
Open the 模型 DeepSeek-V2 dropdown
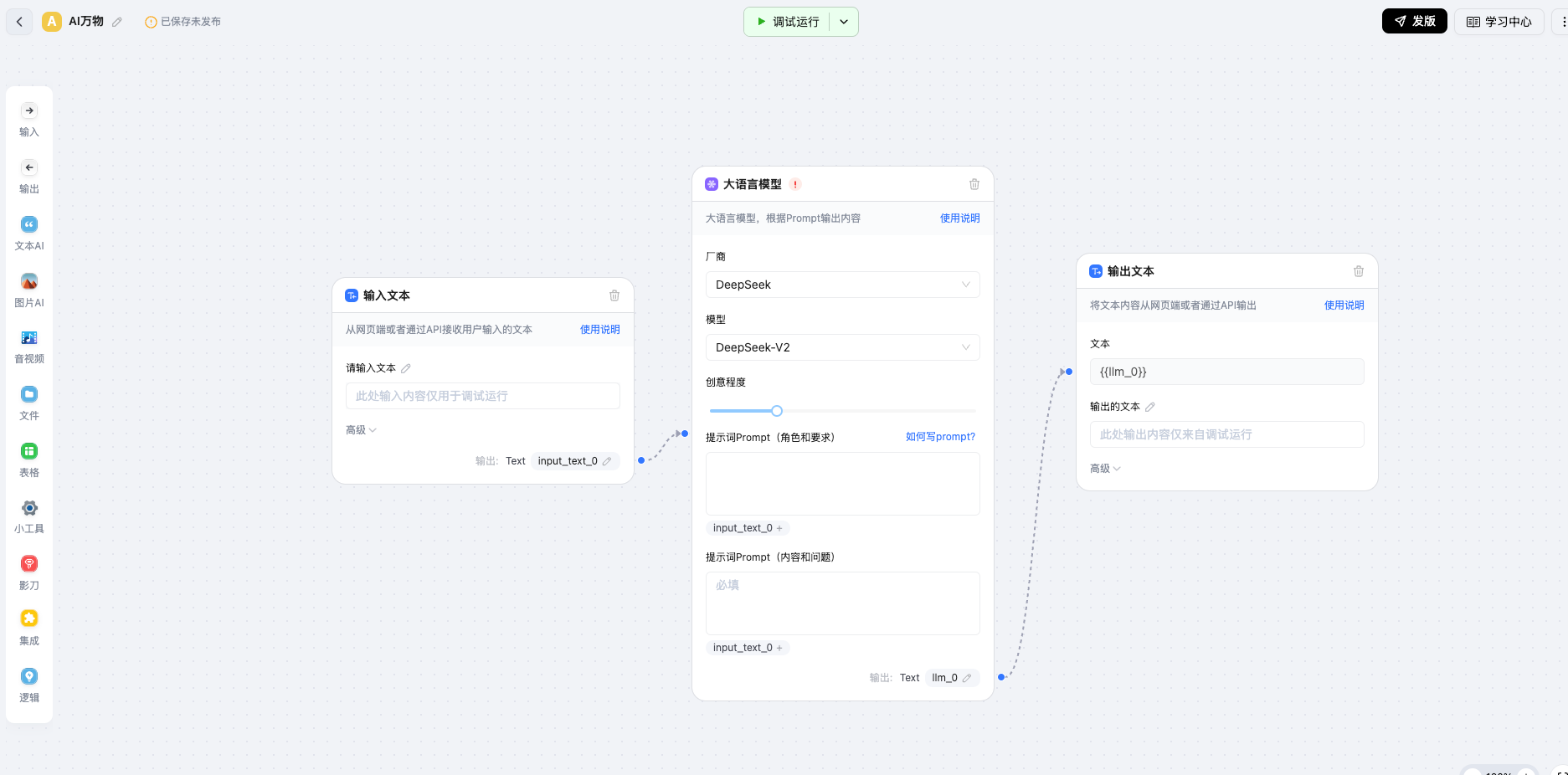pyautogui.click(x=842, y=347)
